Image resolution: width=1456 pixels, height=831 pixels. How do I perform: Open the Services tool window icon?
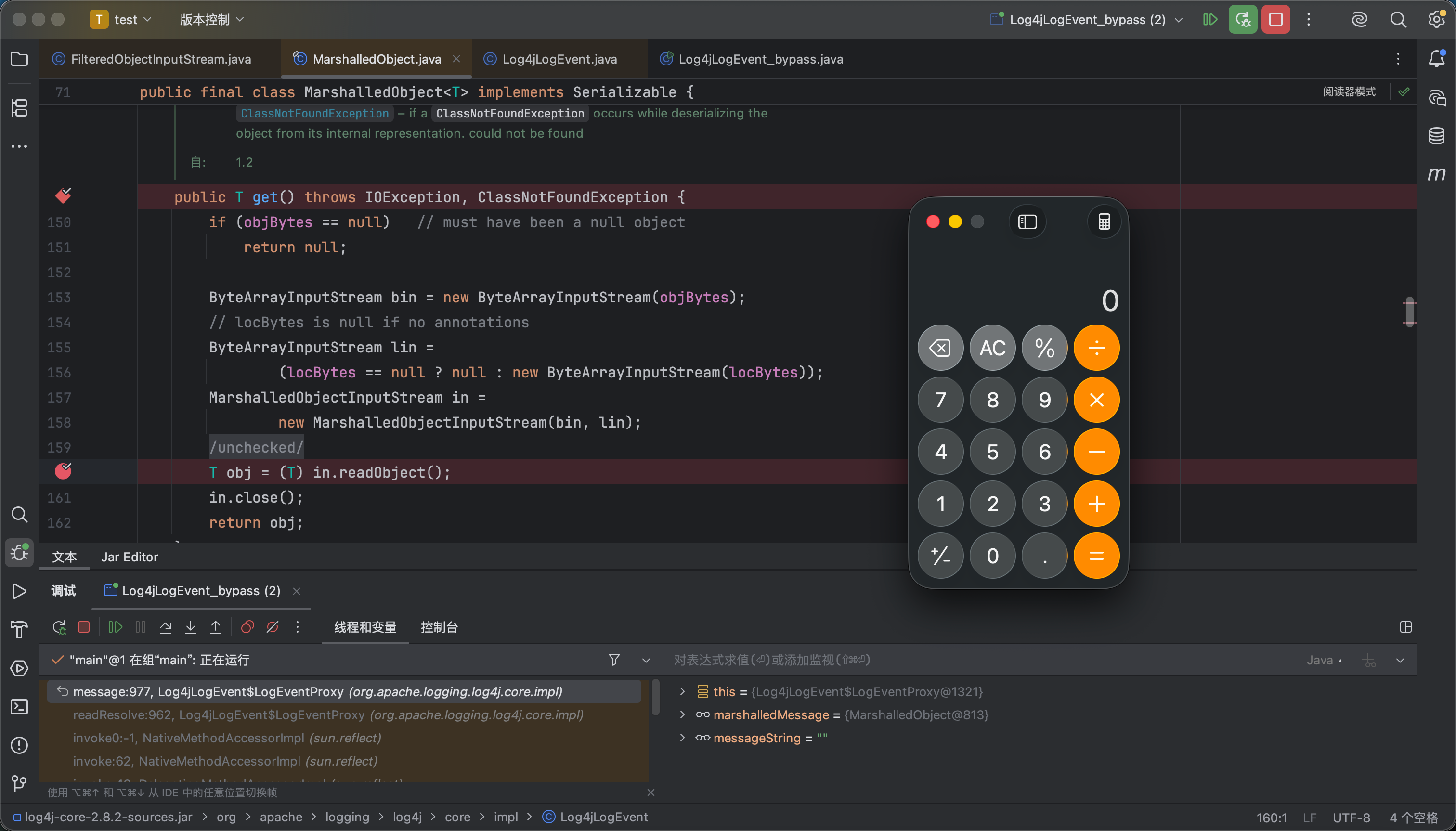pyautogui.click(x=19, y=668)
